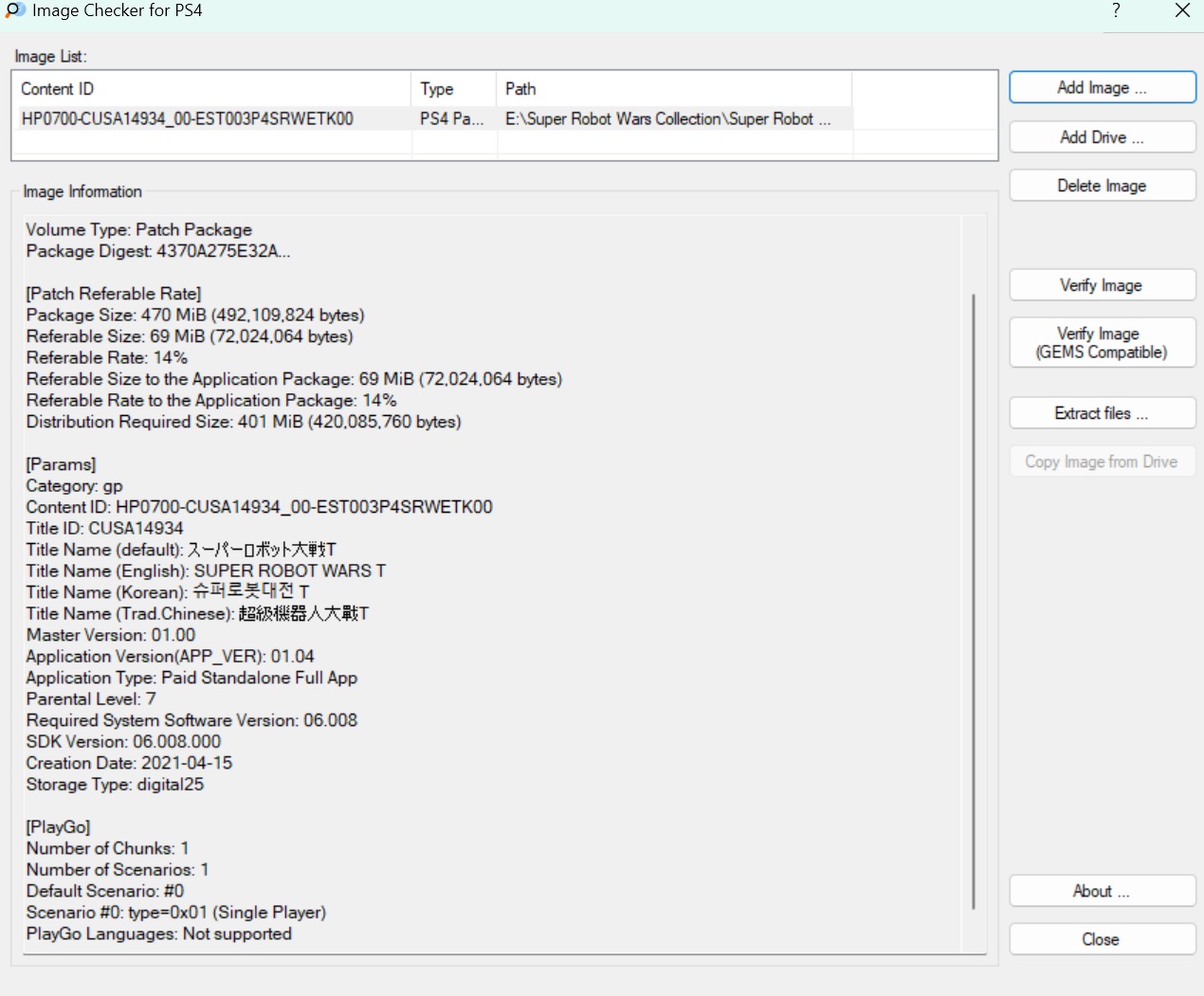Click the E:\Super Robot Wars Collection path cell
Image resolution: width=1204 pixels, height=996 pixels.
[x=667, y=119]
